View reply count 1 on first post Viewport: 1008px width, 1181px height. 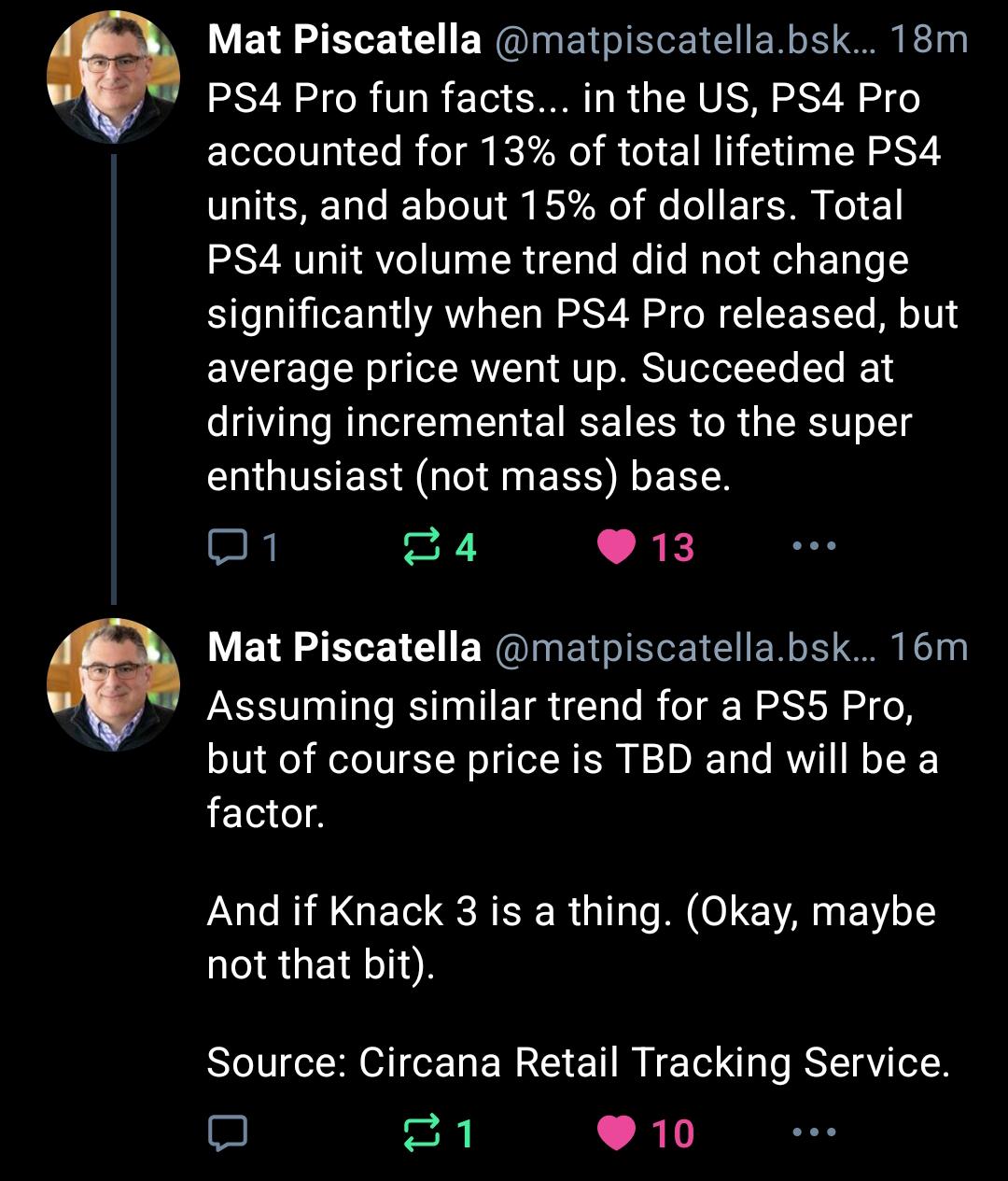pos(269,547)
